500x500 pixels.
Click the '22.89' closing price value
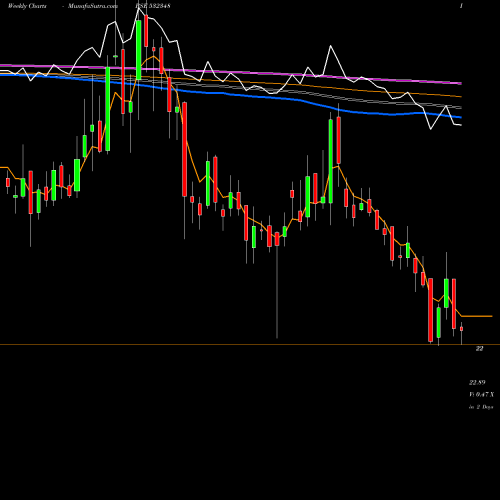pos(477,382)
